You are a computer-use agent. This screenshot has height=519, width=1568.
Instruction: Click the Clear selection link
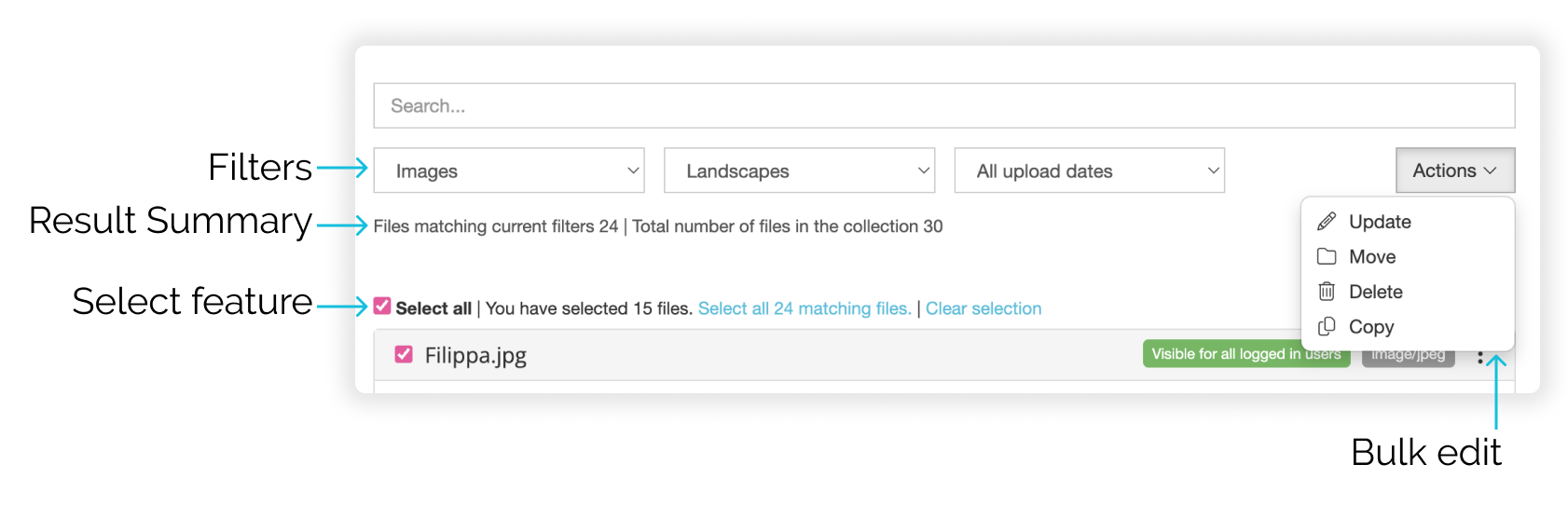pyautogui.click(x=983, y=308)
